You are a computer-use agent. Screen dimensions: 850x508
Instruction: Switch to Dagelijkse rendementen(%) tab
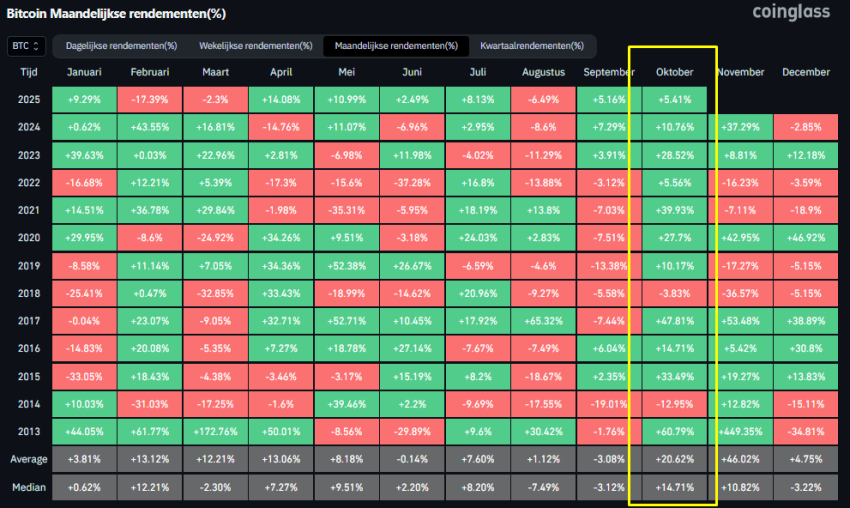(x=121, y=46)
